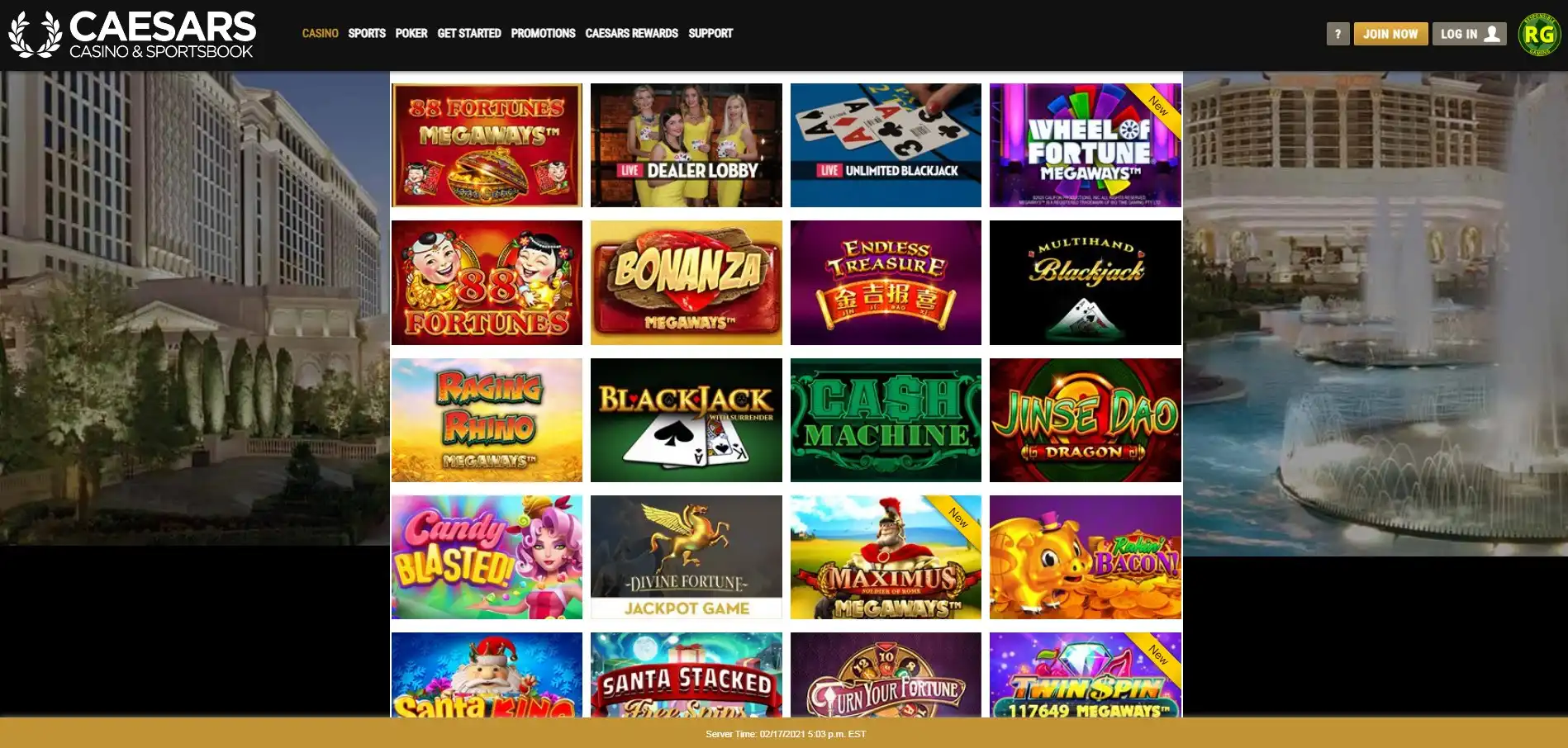Image resolution: width=1568 pixels, height=748 pixels.
Task: Open Caesars Rewards from the navigation
Action: click(632, 34)
